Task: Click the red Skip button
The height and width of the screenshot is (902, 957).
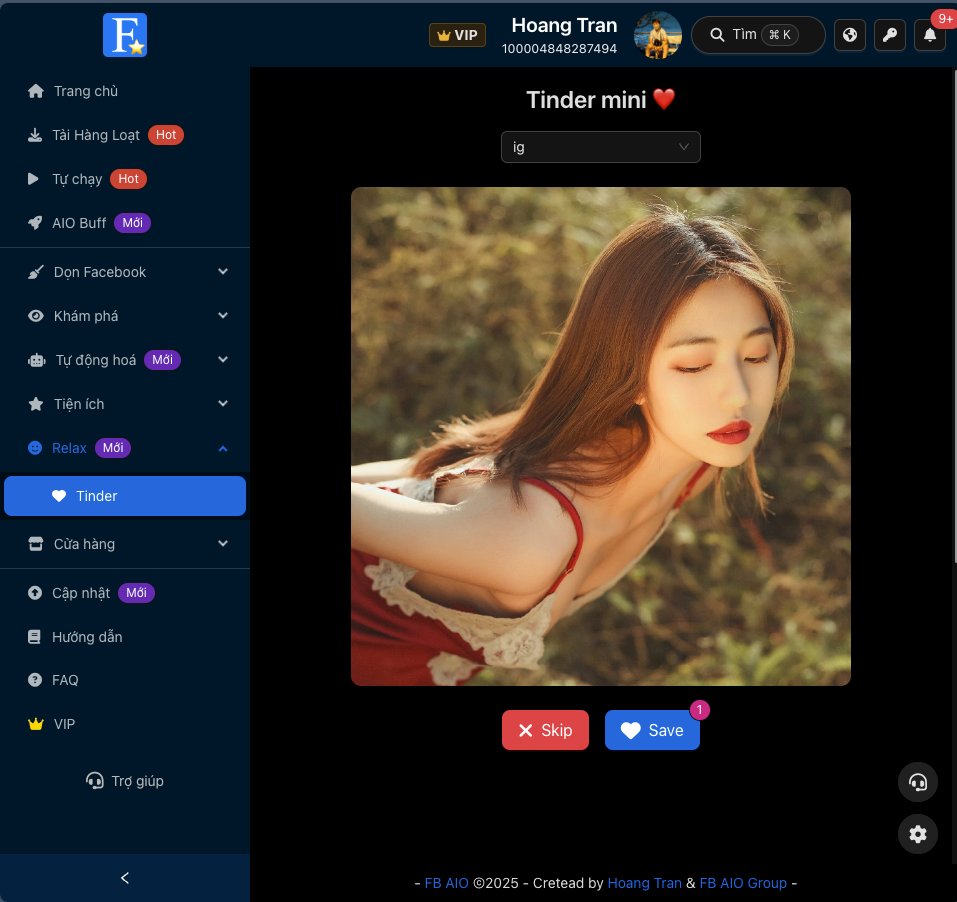Action: [545, 730]
